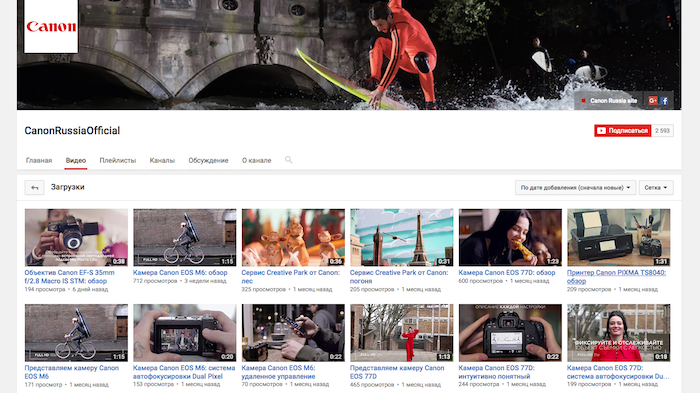
Task: Go to the Каналы tab
Action: [x=162, y=160]
